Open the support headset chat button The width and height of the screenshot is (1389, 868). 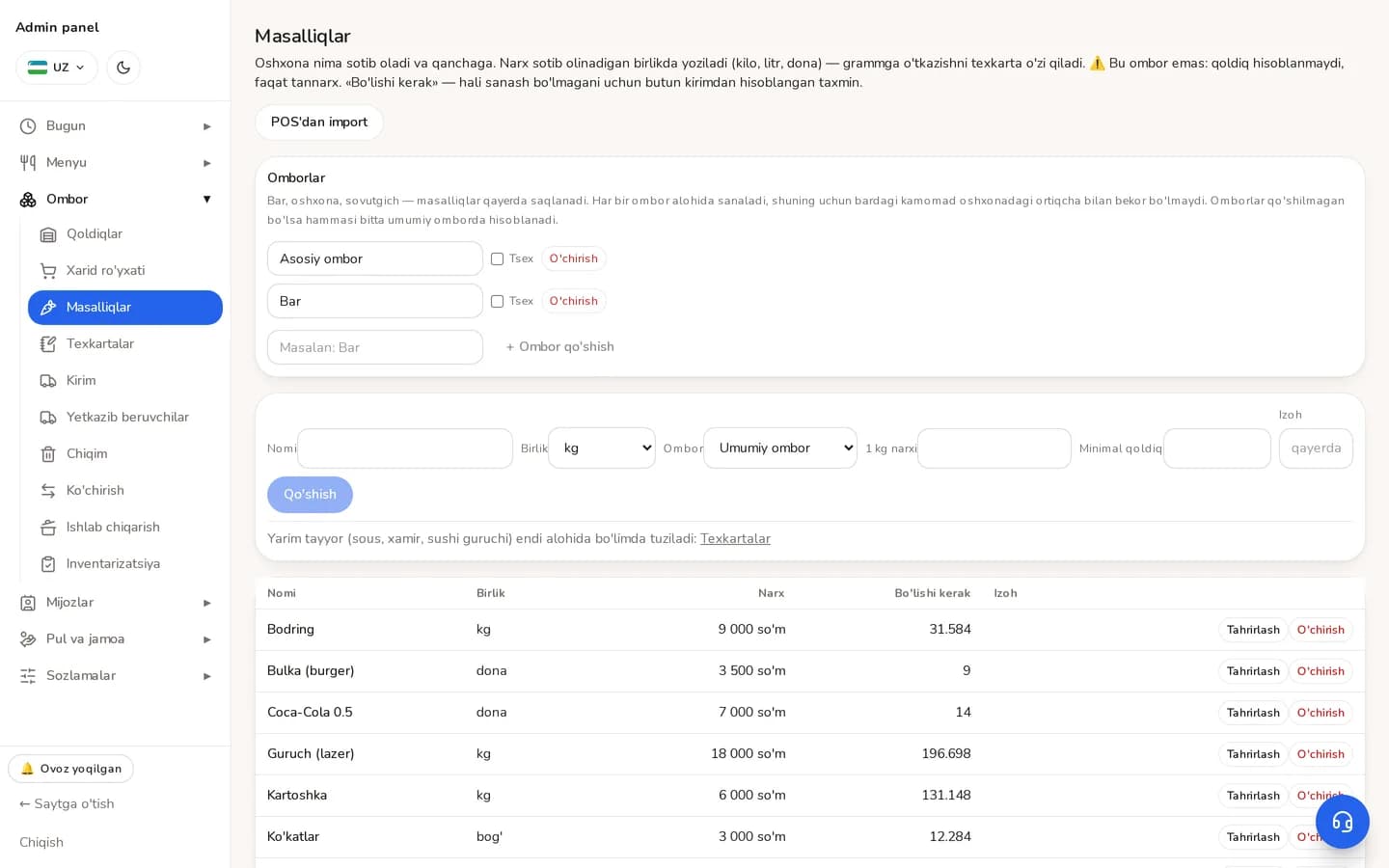pos(1342,822)
